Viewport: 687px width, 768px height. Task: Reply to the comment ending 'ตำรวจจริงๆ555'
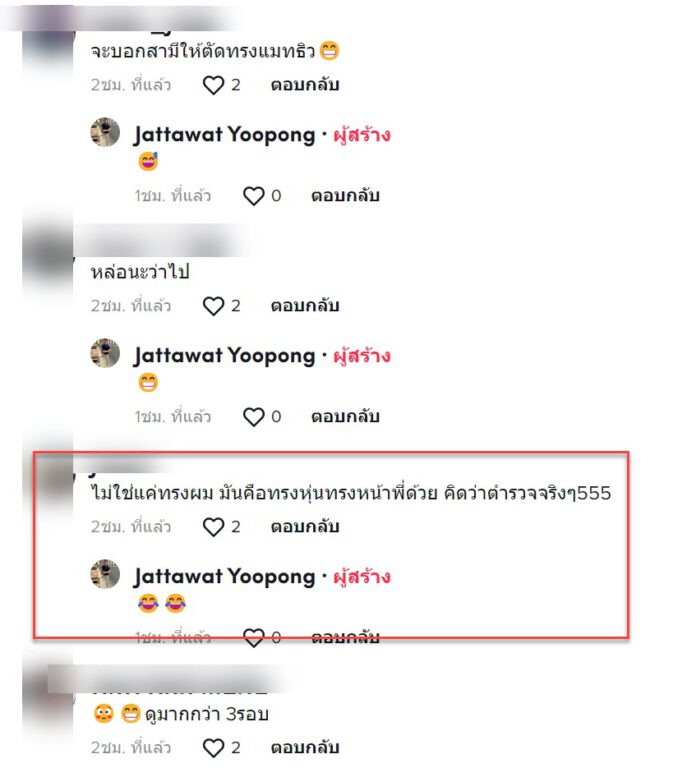point(305,527)
